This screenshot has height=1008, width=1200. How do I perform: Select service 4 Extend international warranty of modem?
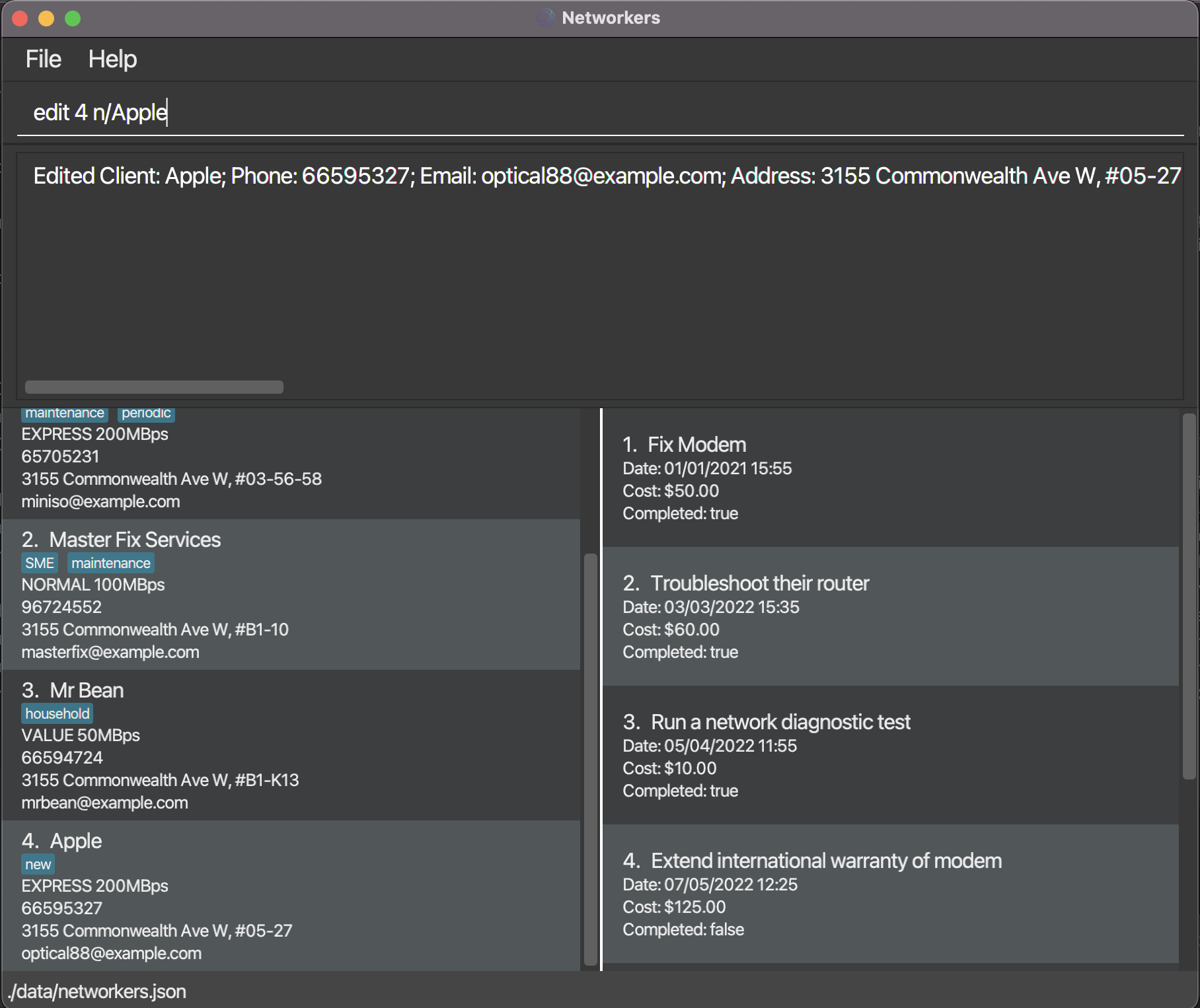pyautogui.click(x=891, y=894)
